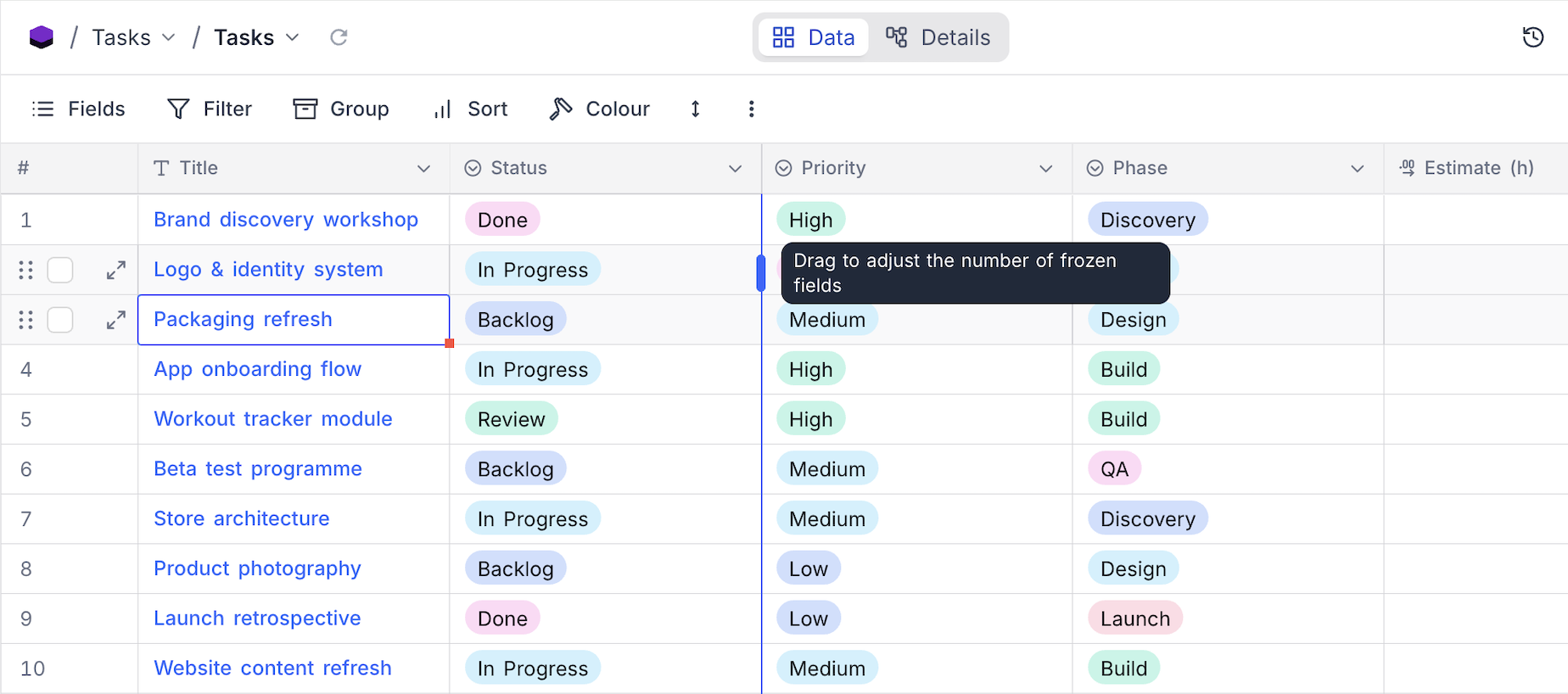The width and height of the screenshot is (1568, 694).
Task: Click the Title column text type icon
Action: click(x=161, y=168)
